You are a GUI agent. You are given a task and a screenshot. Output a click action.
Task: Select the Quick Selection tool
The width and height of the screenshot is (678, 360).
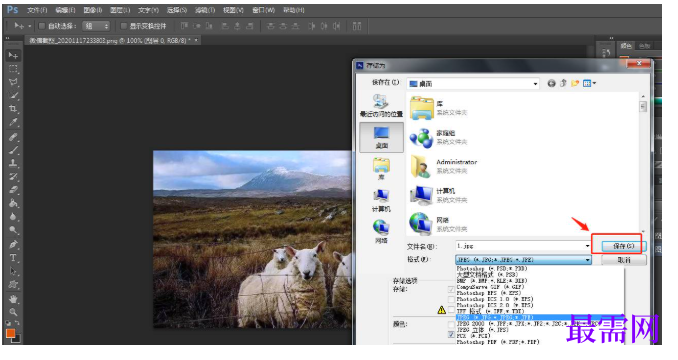[13, 96]
